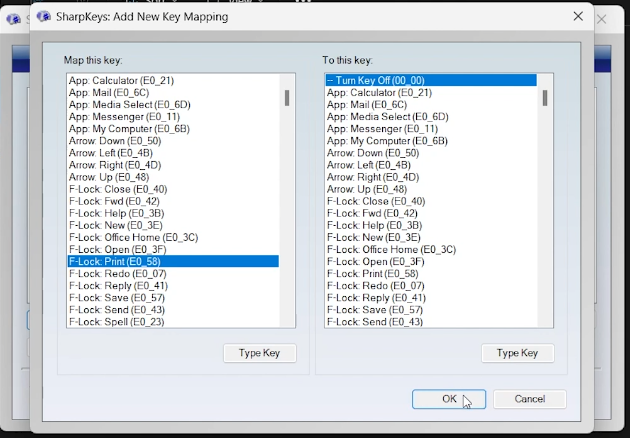Screen dimensions: 630x438
Task: Click the right list scrollbar thumb
Action: click(x=545, y=98)
